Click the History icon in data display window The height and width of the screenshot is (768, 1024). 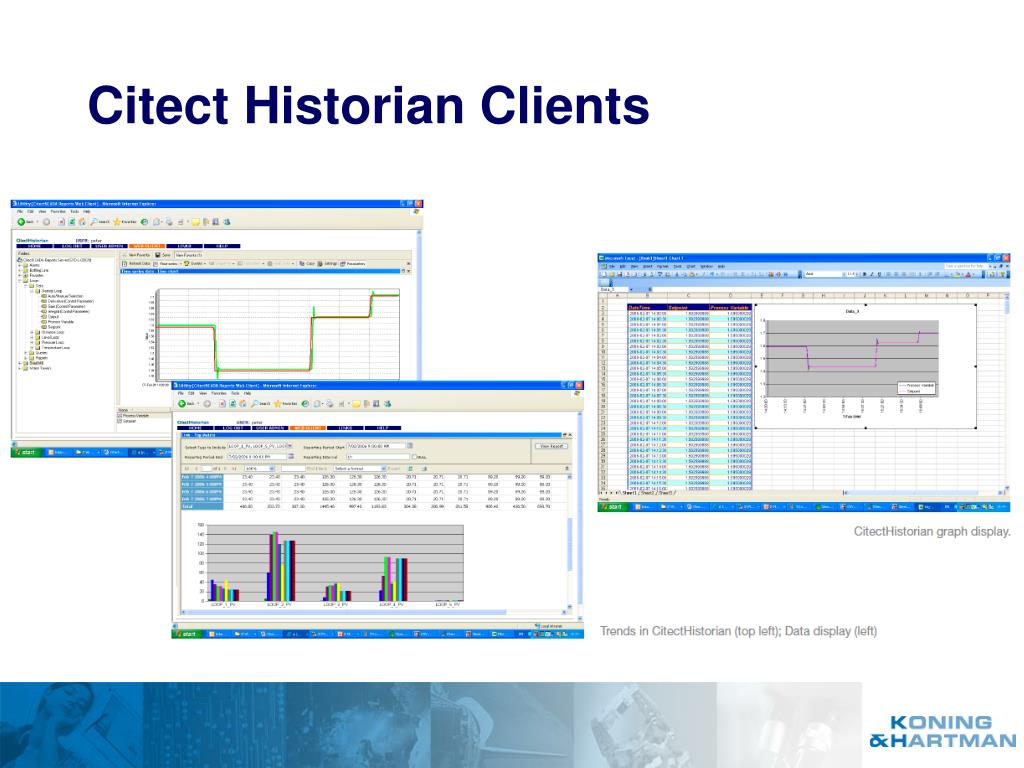[305, 404]
